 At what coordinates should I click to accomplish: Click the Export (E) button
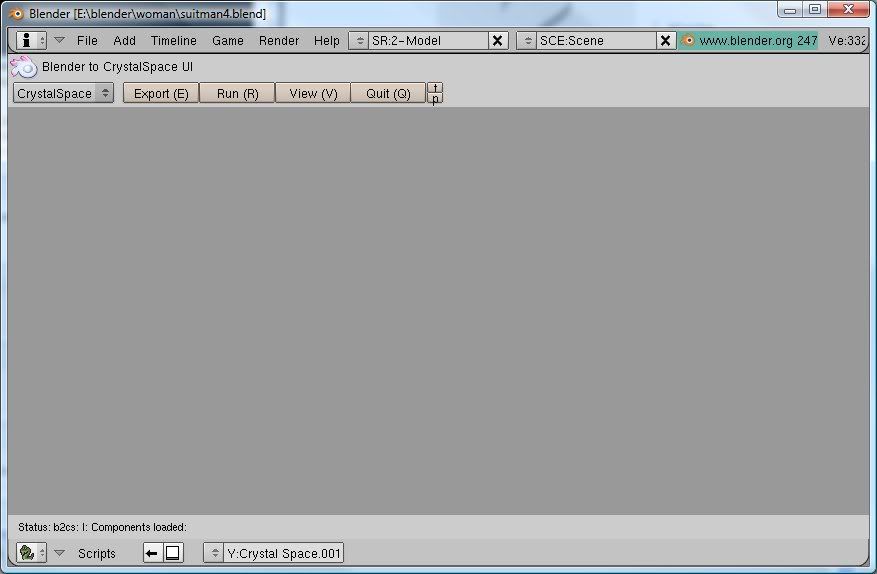161,93
